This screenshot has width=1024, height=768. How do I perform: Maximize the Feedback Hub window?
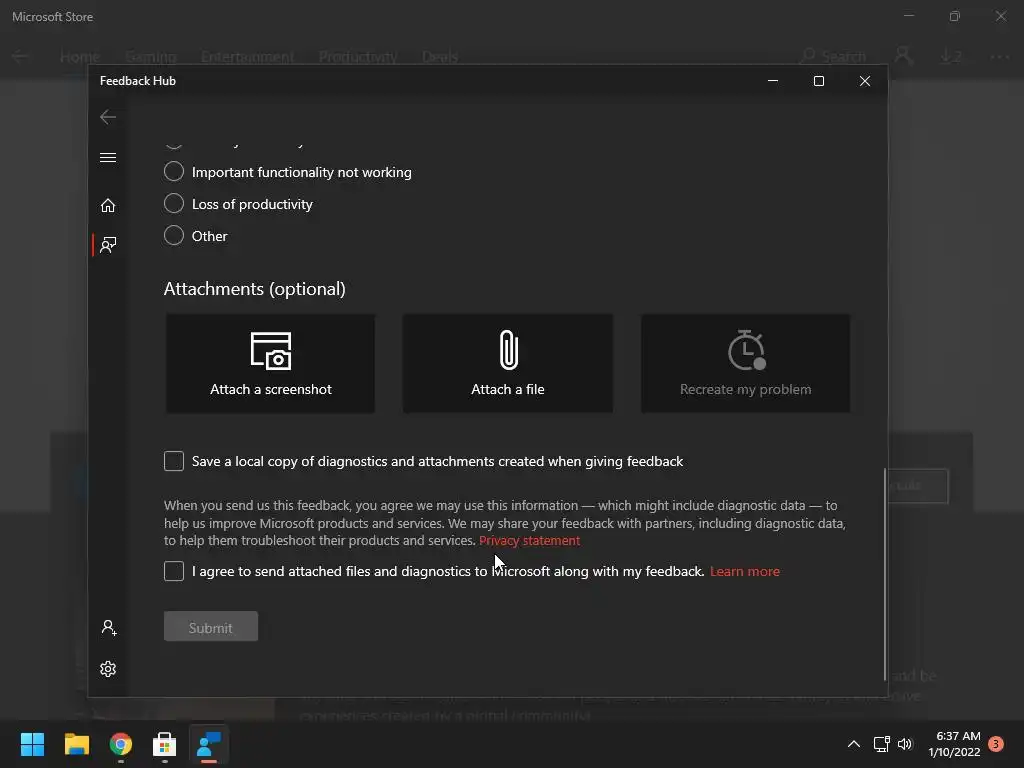pos(818,81)
